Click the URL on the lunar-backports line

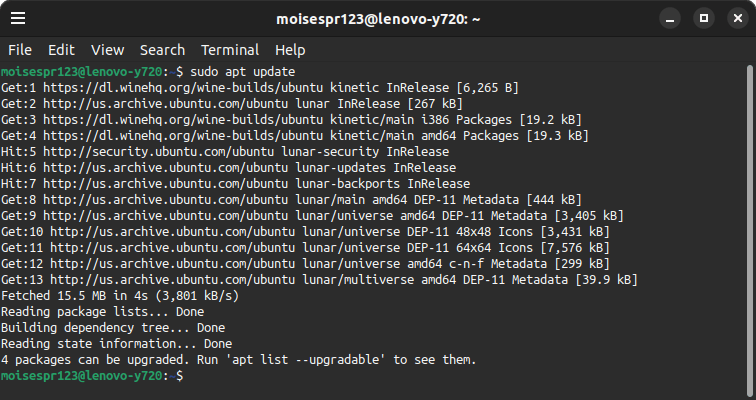pos(153,183)
